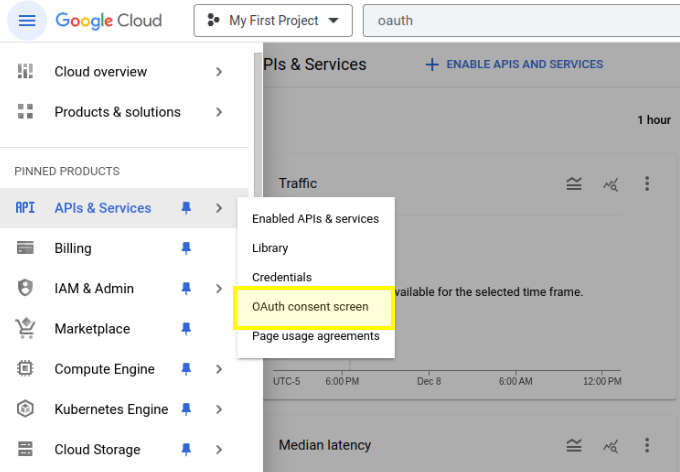The image size is (680, 472).
Task: Expand Cloud Storage submenu chevron
Action: click(x=219, y=449)
